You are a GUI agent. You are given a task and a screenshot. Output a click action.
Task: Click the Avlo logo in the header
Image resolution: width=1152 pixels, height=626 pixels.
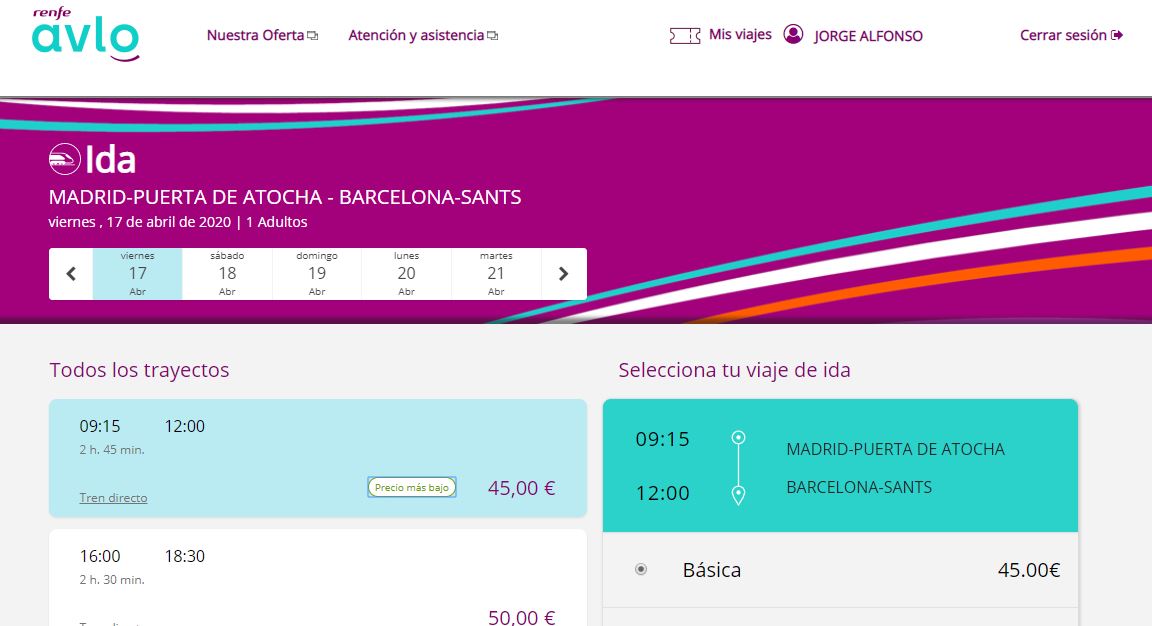pos(84,33)
